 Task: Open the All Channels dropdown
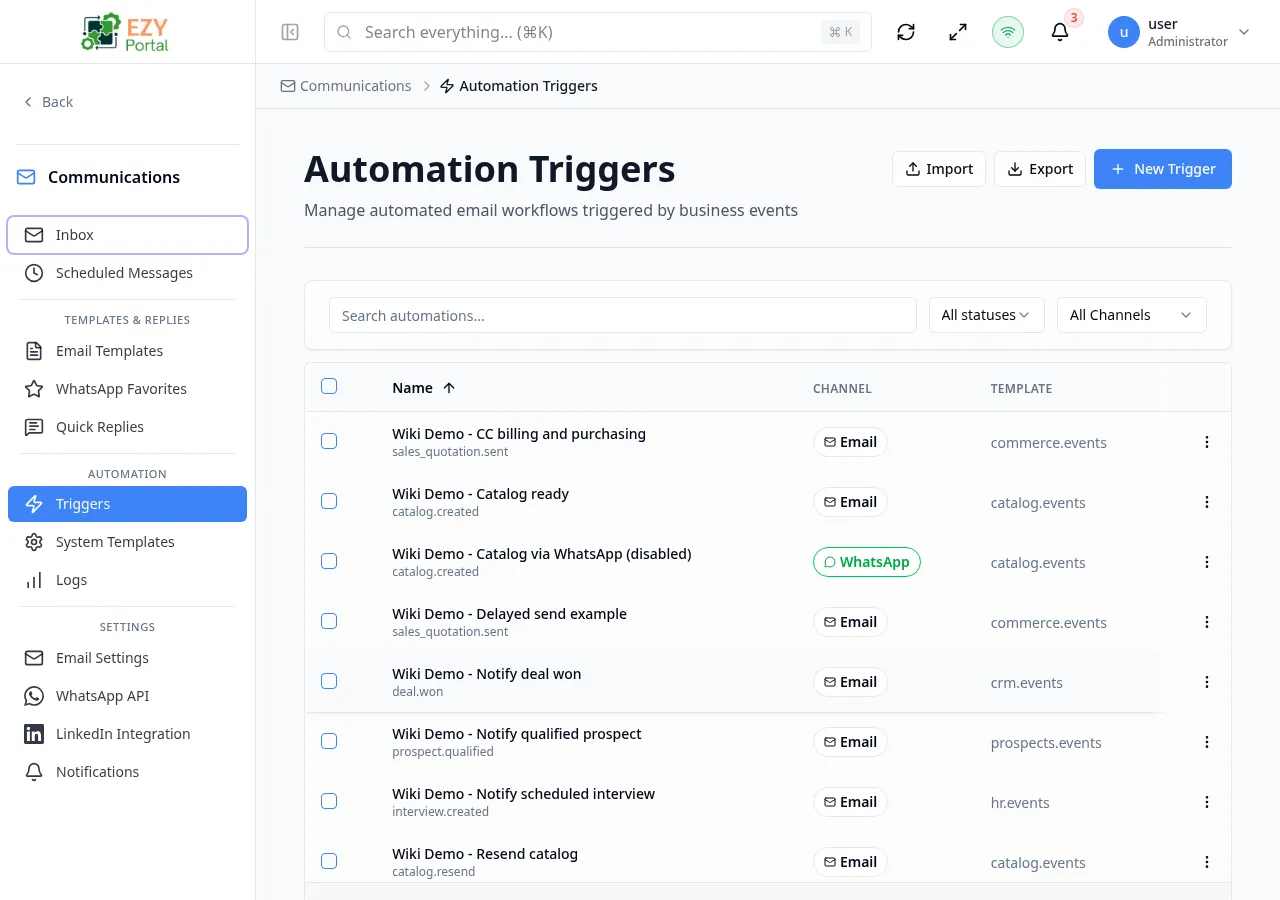click(1132, 315)
